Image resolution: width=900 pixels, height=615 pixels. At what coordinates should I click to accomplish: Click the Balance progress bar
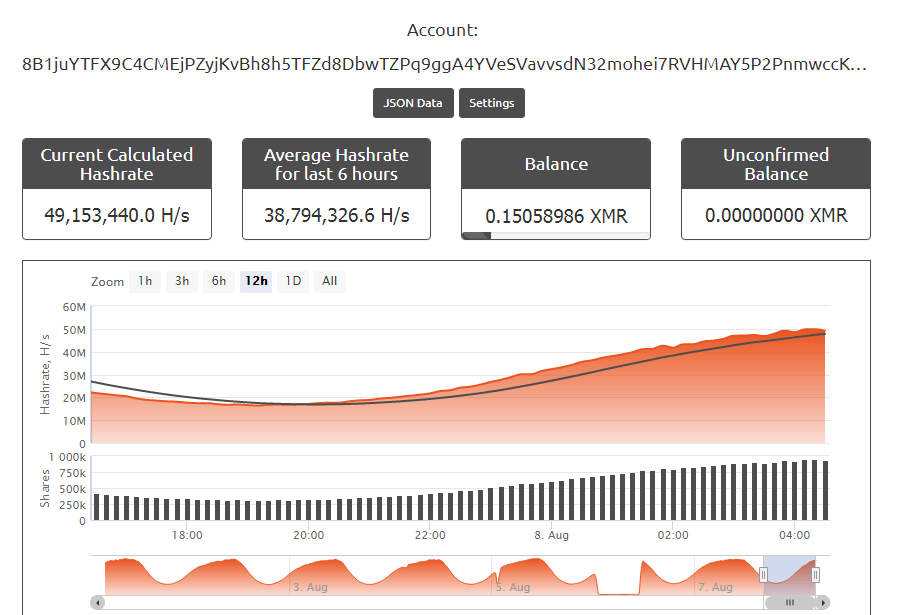click(555, 233)
